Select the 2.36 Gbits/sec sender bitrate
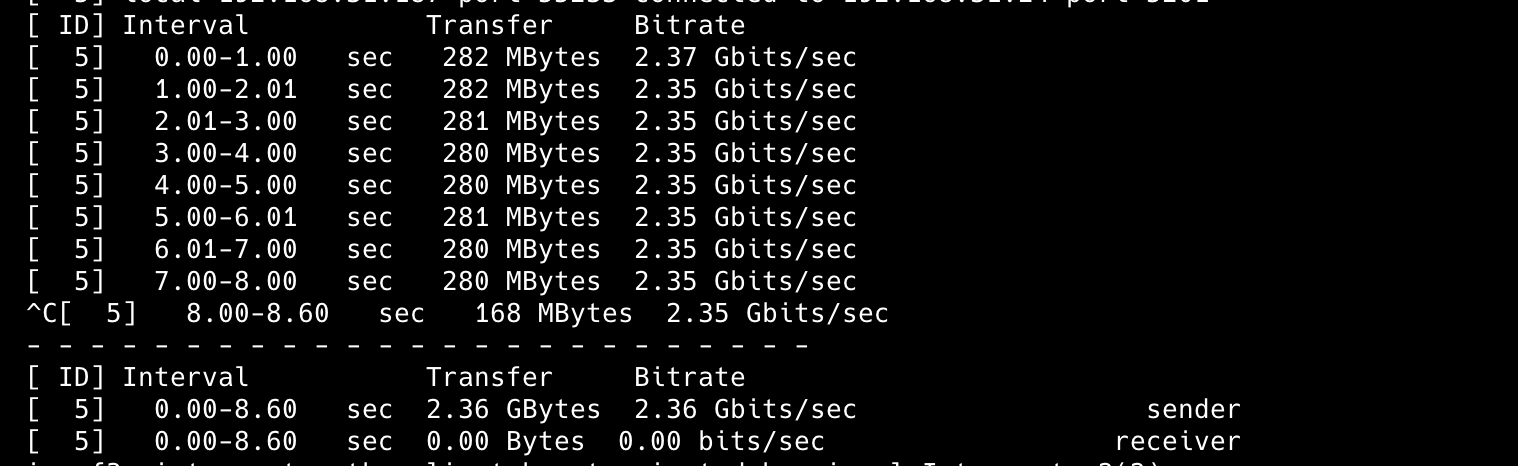Image resolution: width=1518 pixels, height=466 pixels. pos(745,409)
